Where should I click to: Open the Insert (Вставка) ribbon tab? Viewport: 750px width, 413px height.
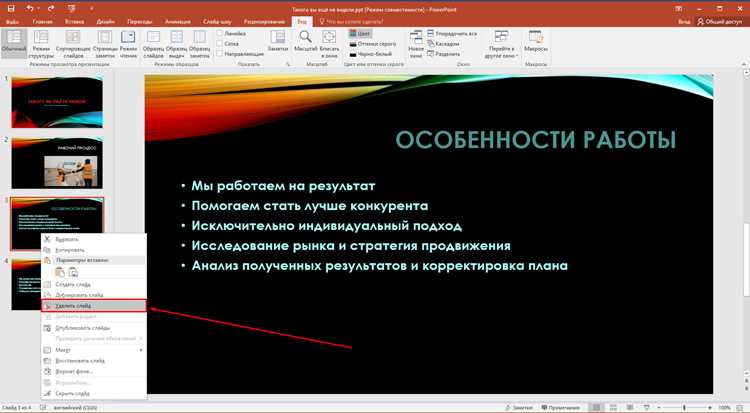pyautogui.click(x=74, y=22)
